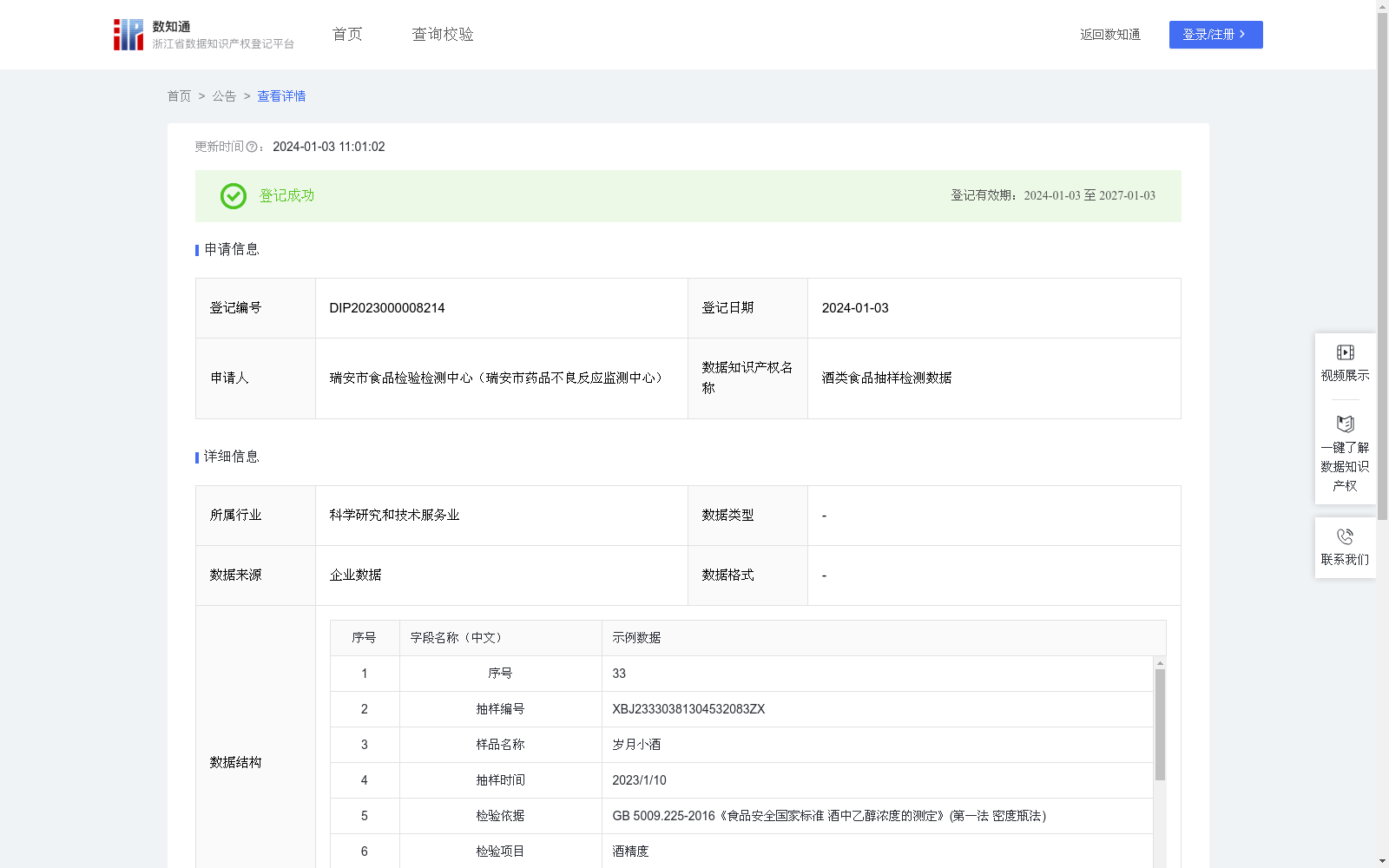Click the 联系我们 phone icon

1346,536
